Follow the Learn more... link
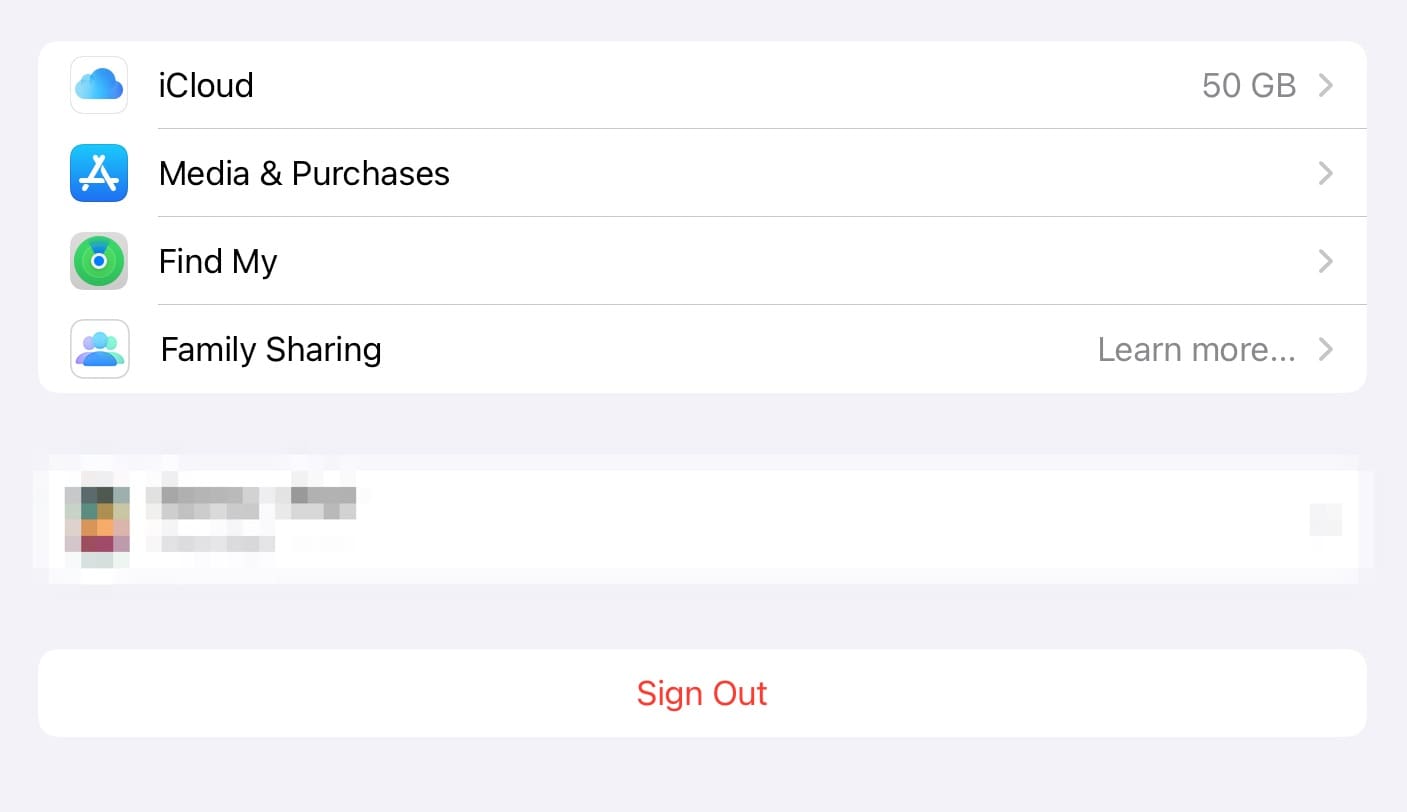The image size is (1407, 812). [1197, 350]
